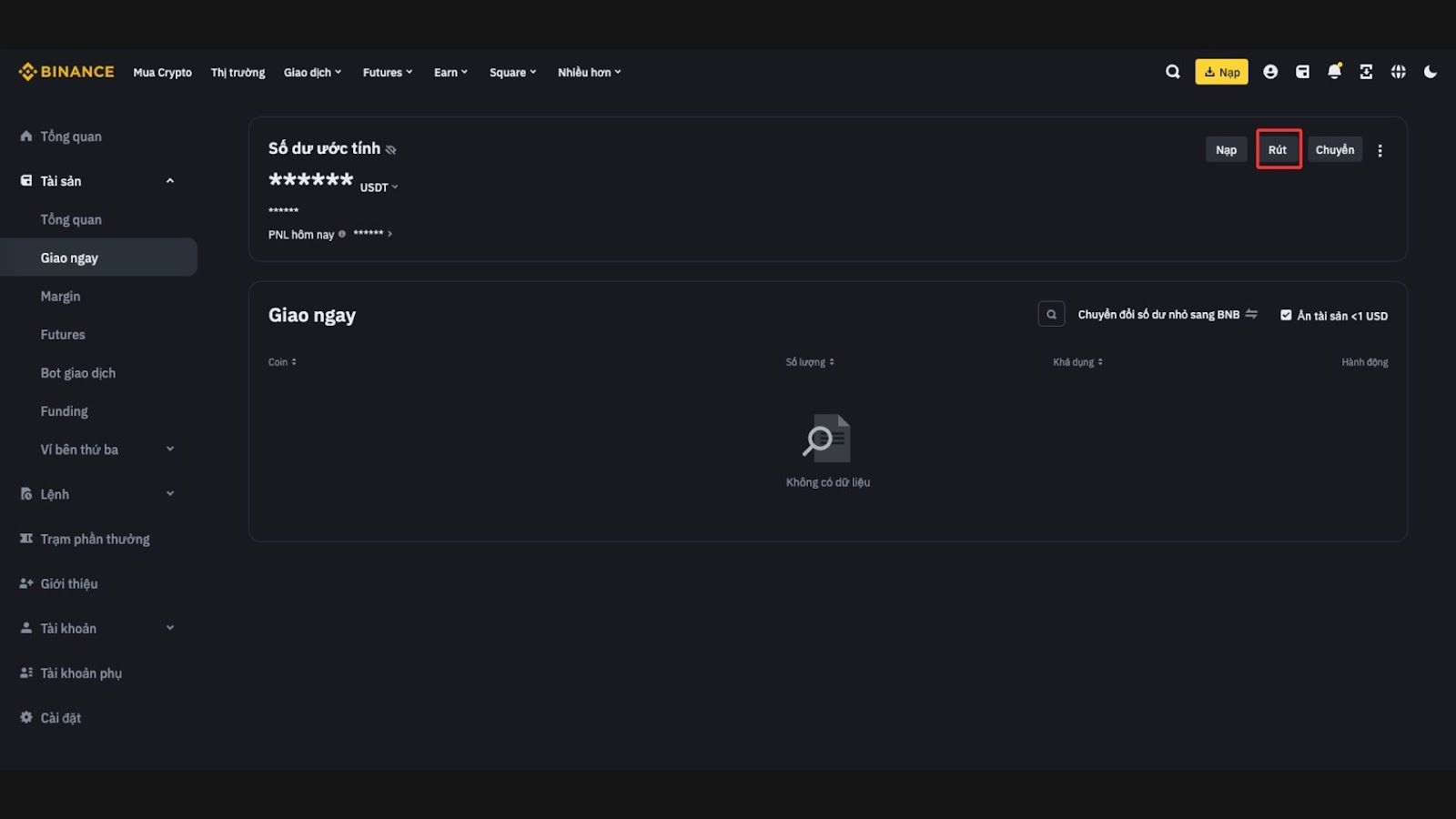
Task: Select Tổng quan under Tài sản
Action: coord(71,219)
